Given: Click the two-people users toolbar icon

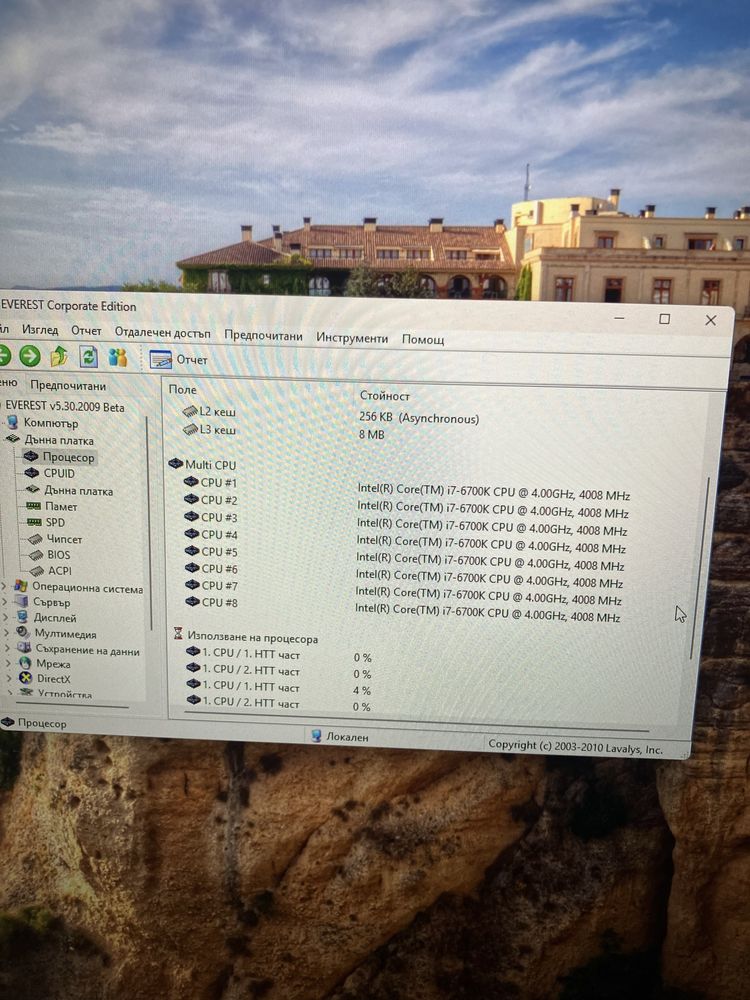Looking at the screenshot, I should (117, 357).
